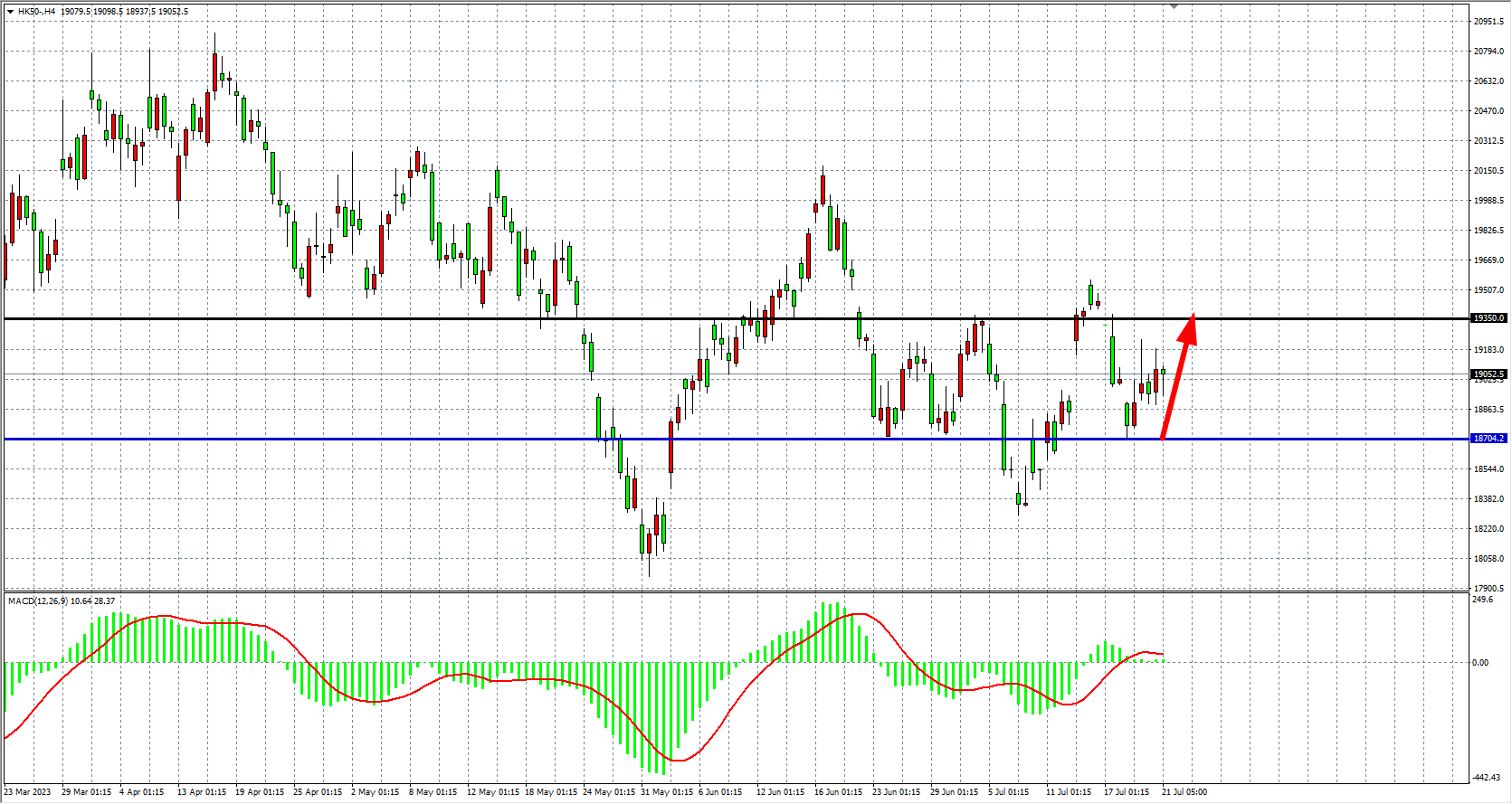The width and height of the screenshot is (1512, 804).
Task: Open the dropdown arrow beside HK50-,H4
Action: 10,12
